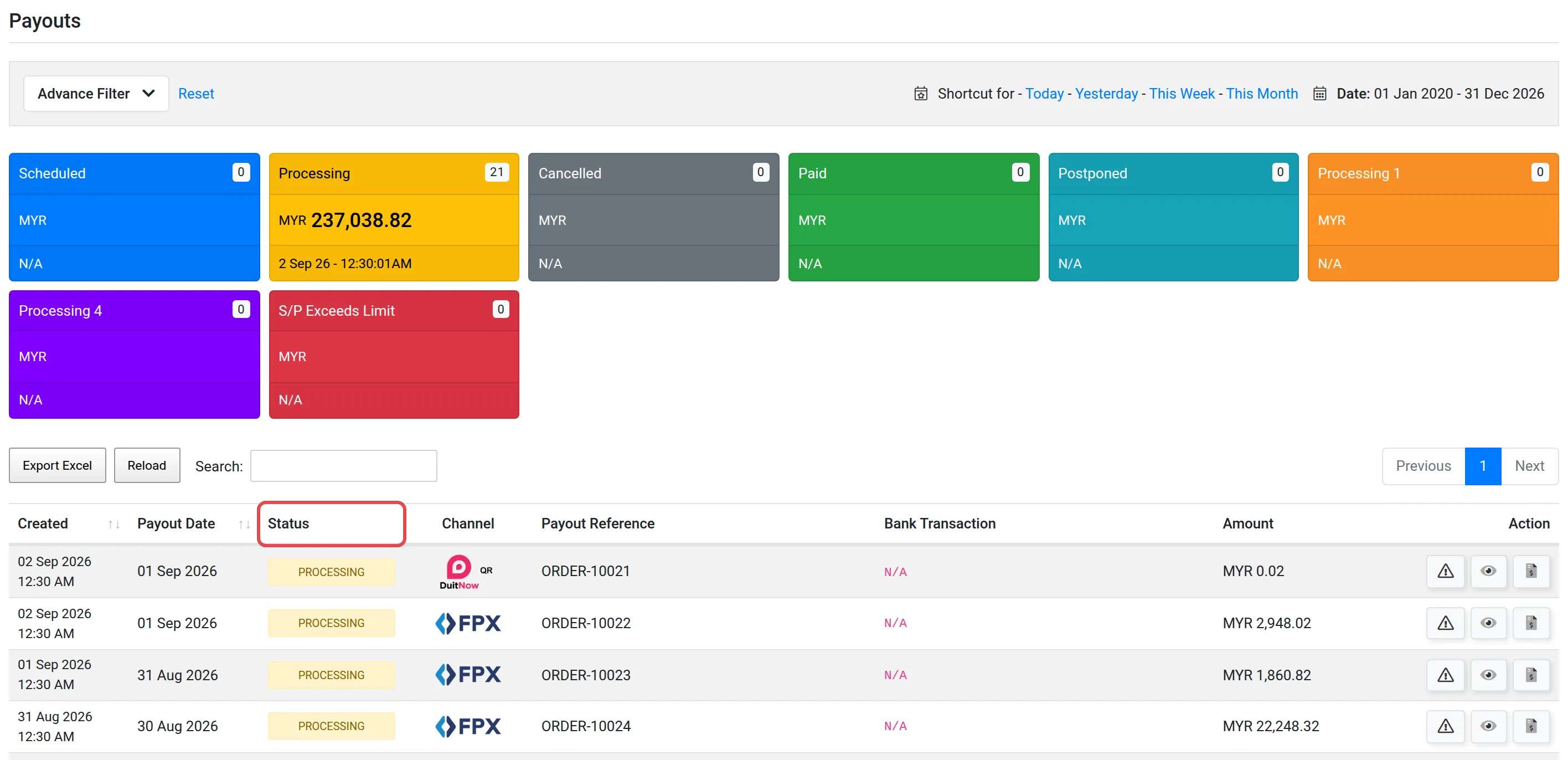Viewport: 1568px width, 760px height.
Task: Filter by Processing card with 21
Action: click(x=394, y=217)
